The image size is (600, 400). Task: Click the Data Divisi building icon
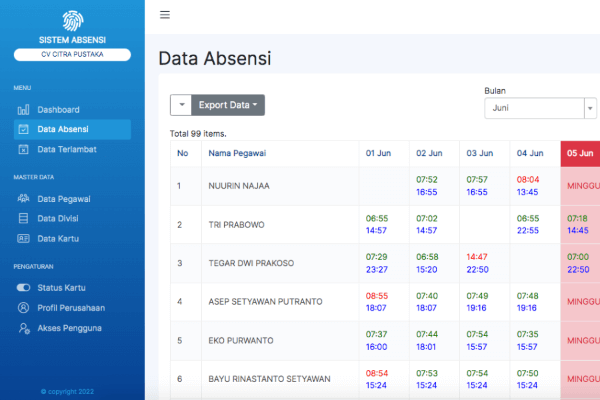(24, 218)
